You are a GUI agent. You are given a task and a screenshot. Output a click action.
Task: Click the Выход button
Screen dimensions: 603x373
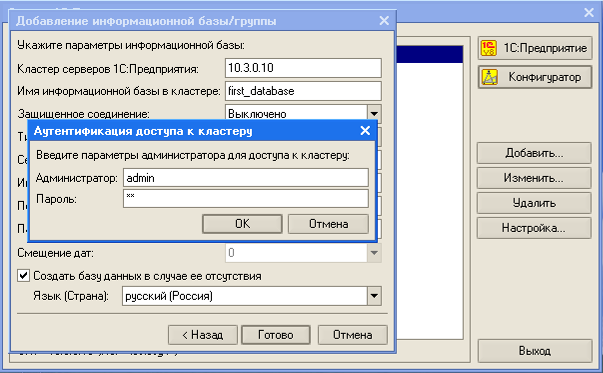click(x=535, y=351)
